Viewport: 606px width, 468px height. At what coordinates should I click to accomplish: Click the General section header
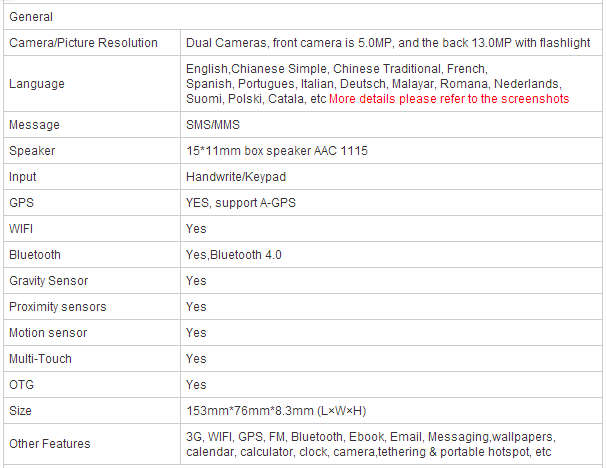(x=31, y=17)
